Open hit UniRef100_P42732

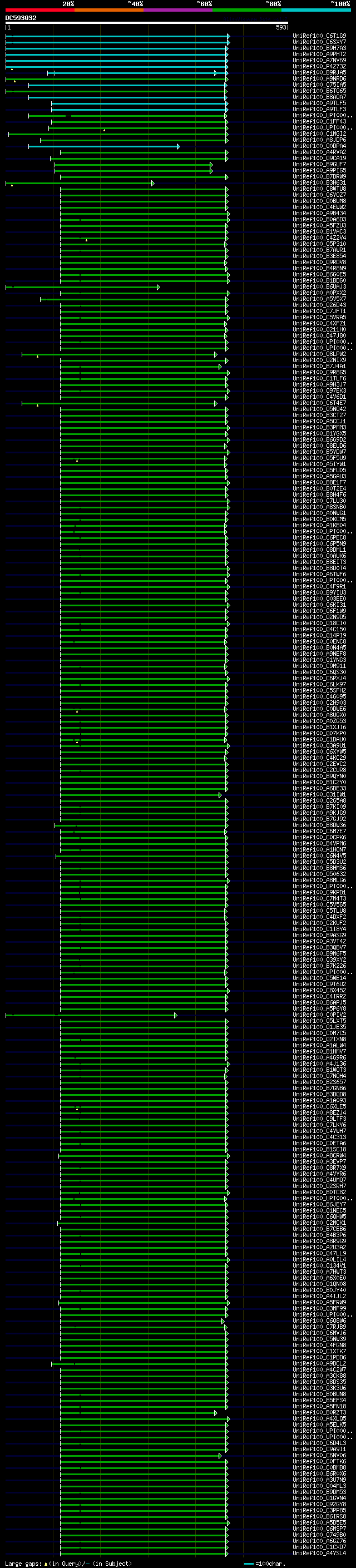[319, 67]
